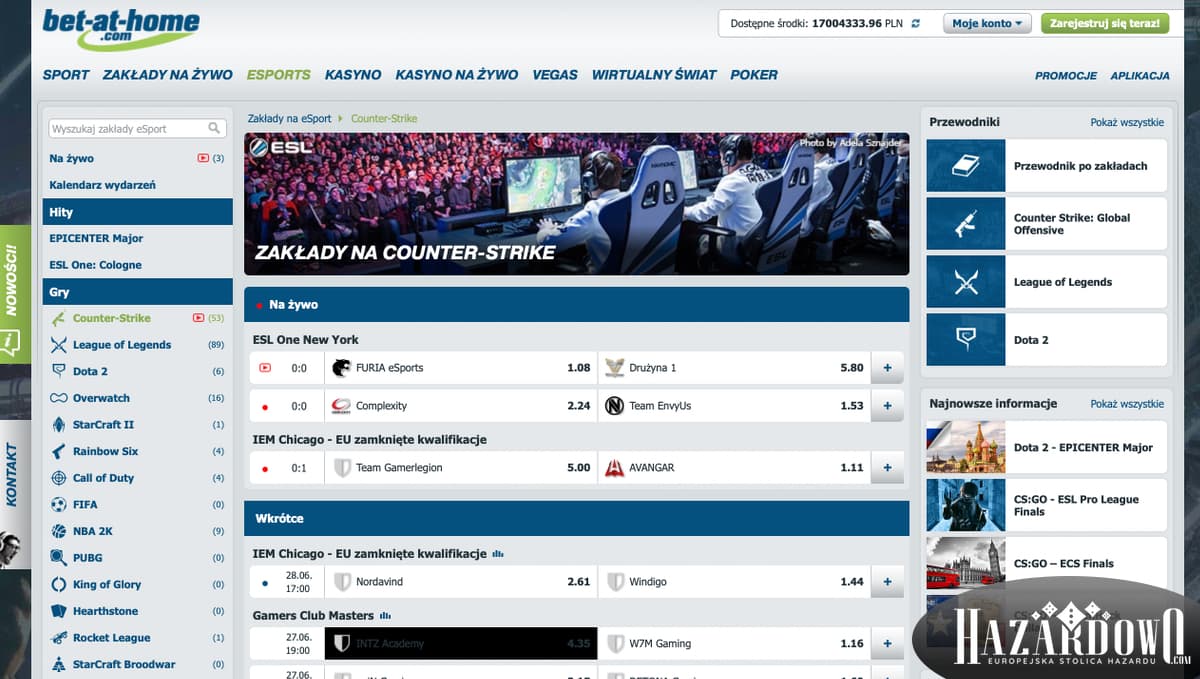Open the POKER menu item
This screenshot has width=1200, height=679.
pyautogui.click(x=754, y=75)
